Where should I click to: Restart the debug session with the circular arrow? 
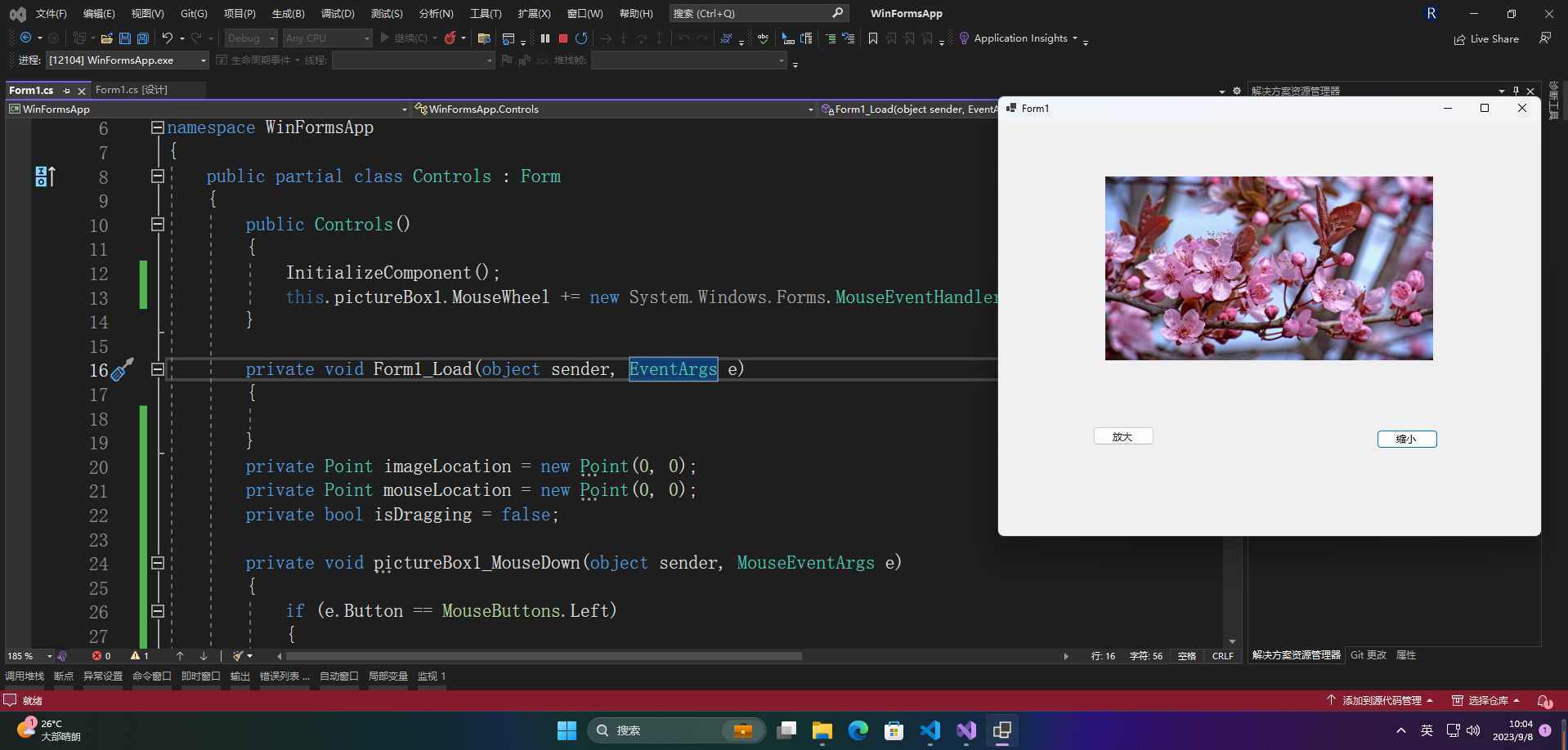tap(581, 38)
